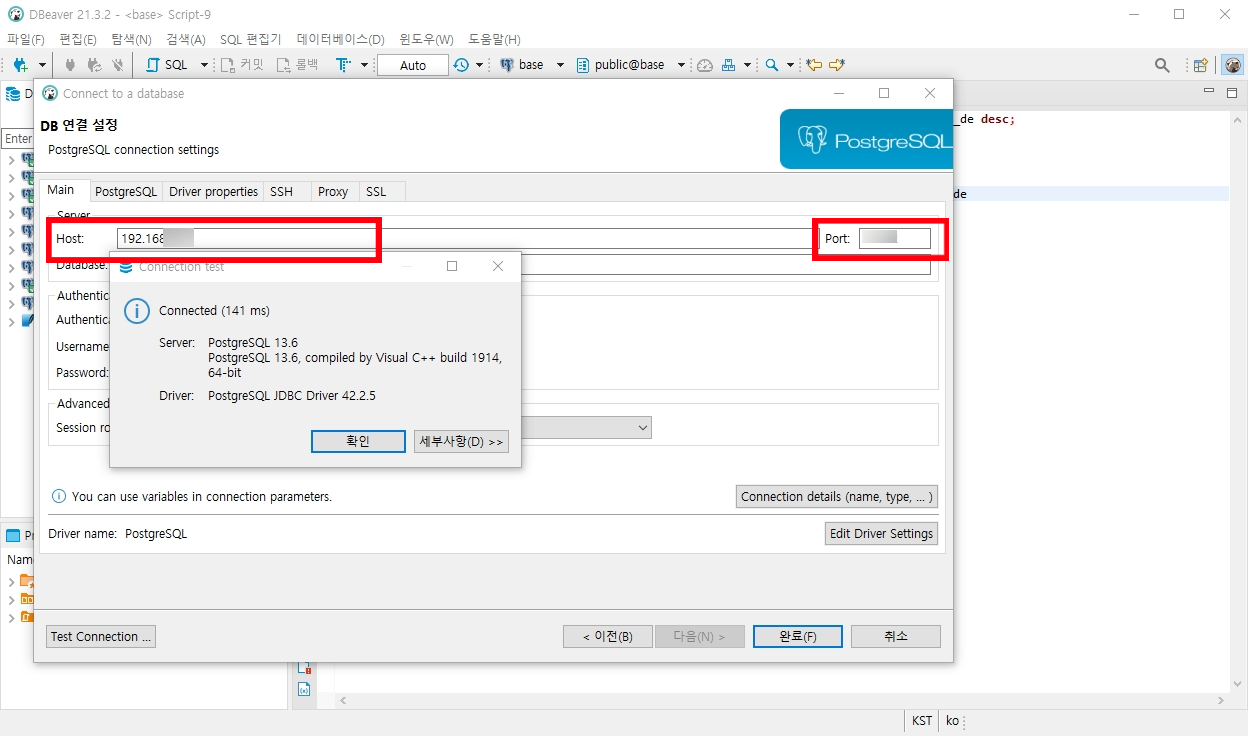Switch to the PostgreSQL tab
The height and width of the screenshot is (736, 1248).
pyautogui.click(x=126, y=191)
